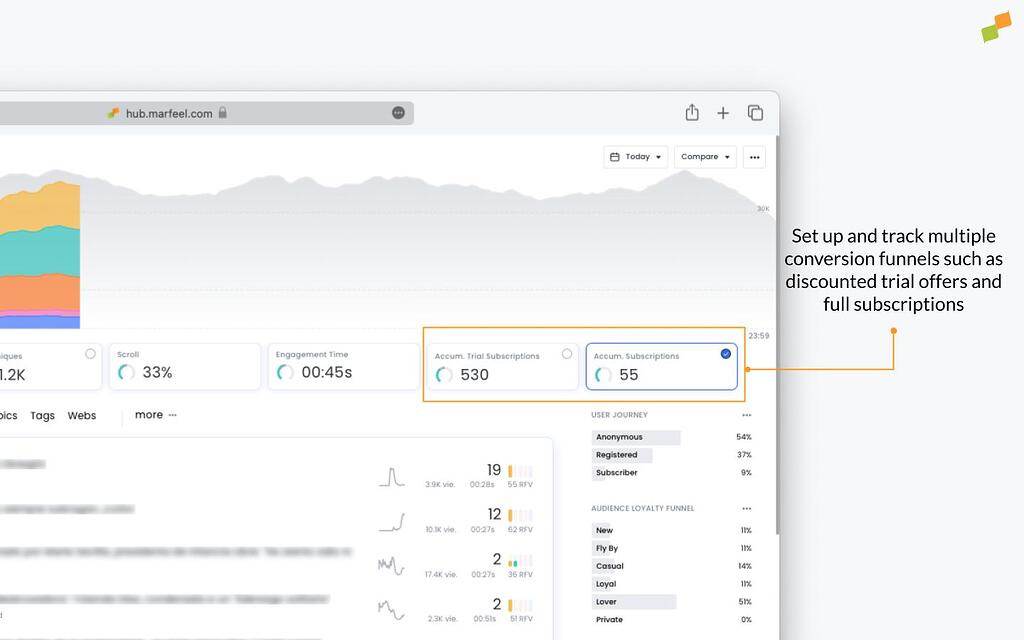Click the Engagement Time metric card
Screen dimensions: 1024x640
pyautogui.click(x=343, y=367)
